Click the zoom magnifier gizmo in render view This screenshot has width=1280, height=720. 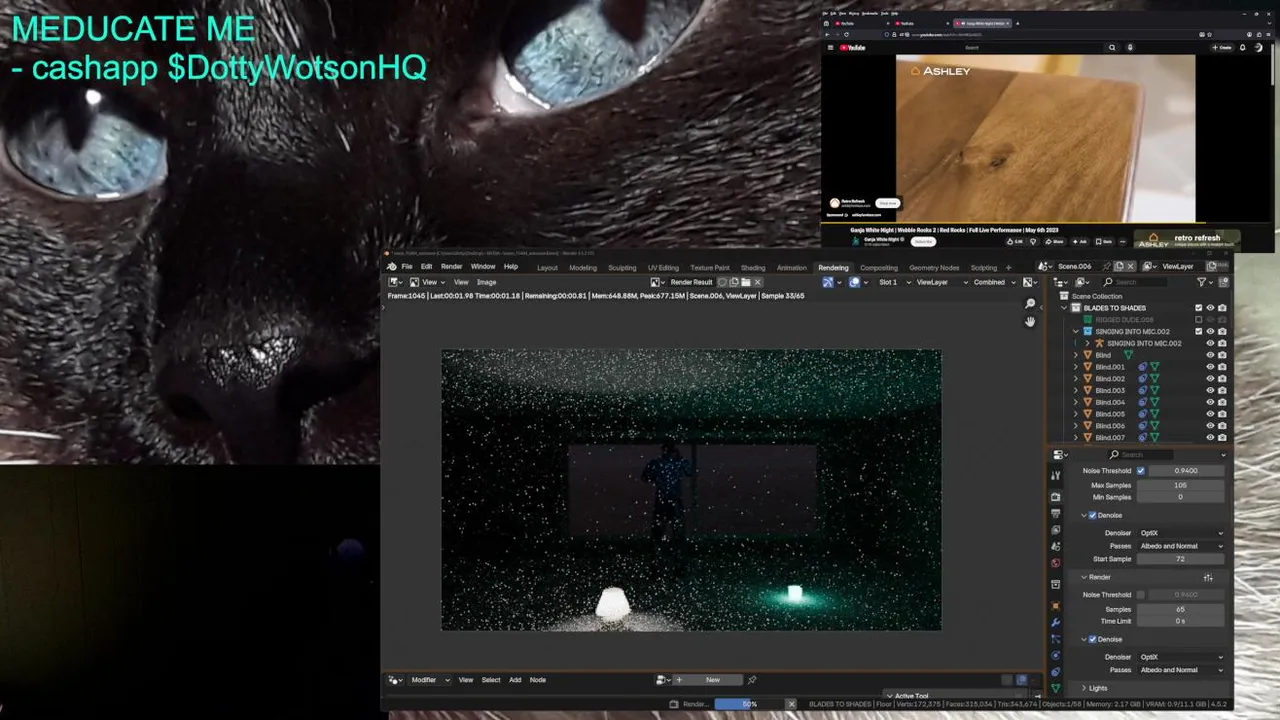pyautogui.click(x=1030, y=303)
